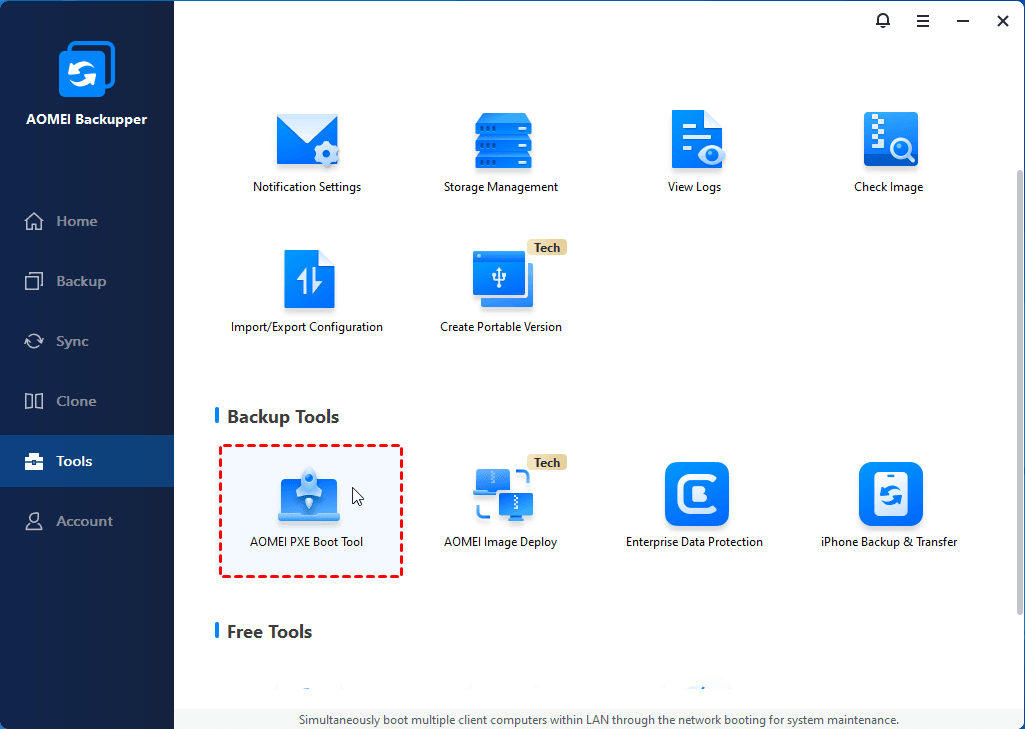
Task: Click the Free Tools heading
Action: tap(269, 632)
